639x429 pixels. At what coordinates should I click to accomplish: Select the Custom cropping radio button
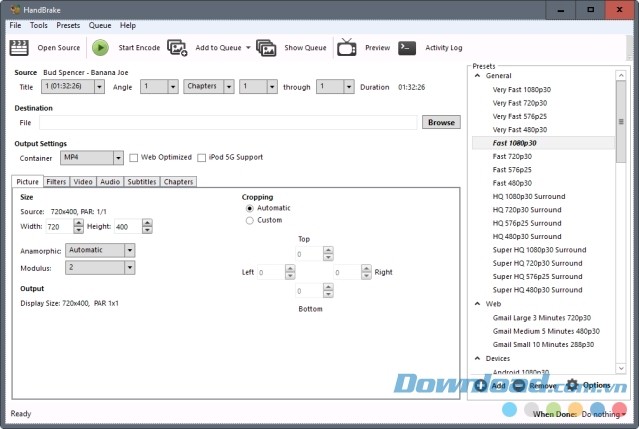point(249,220)
